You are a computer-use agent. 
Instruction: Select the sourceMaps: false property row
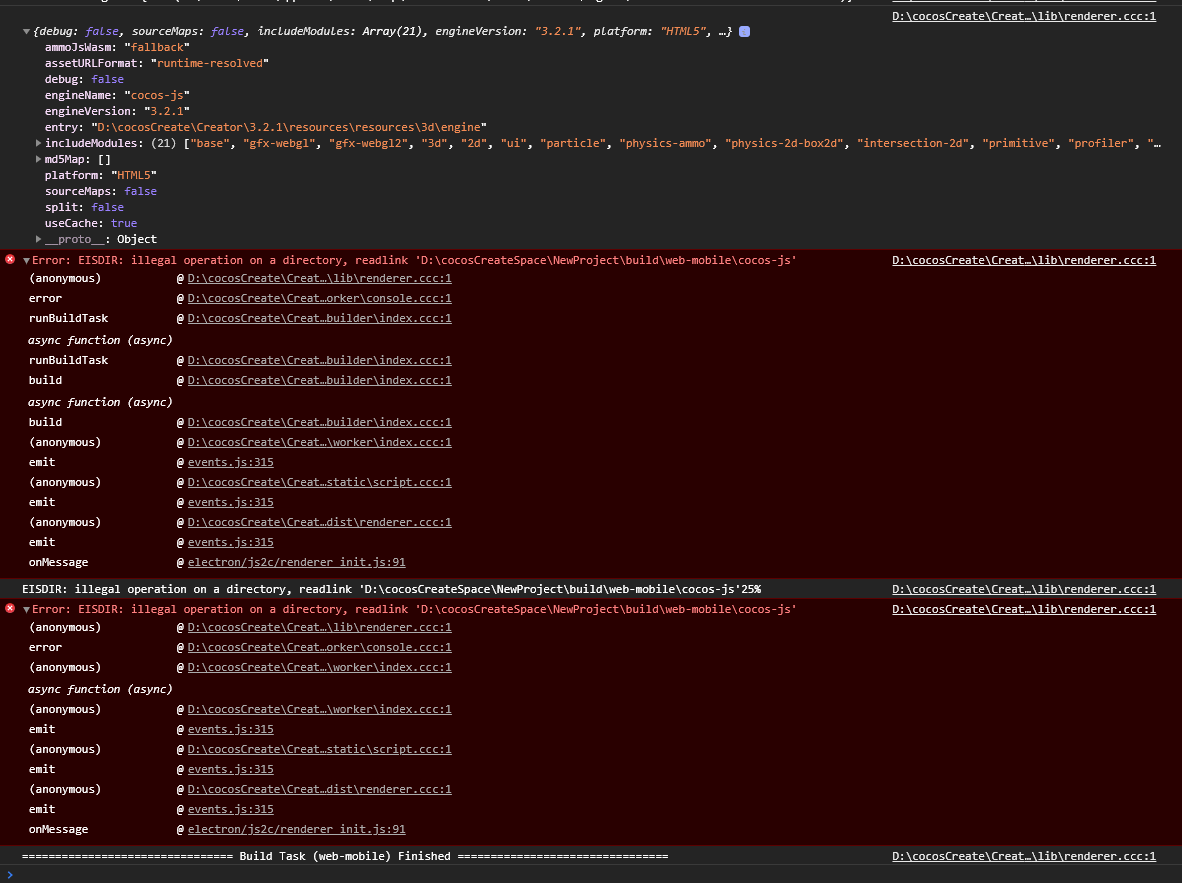pos(101,192)
